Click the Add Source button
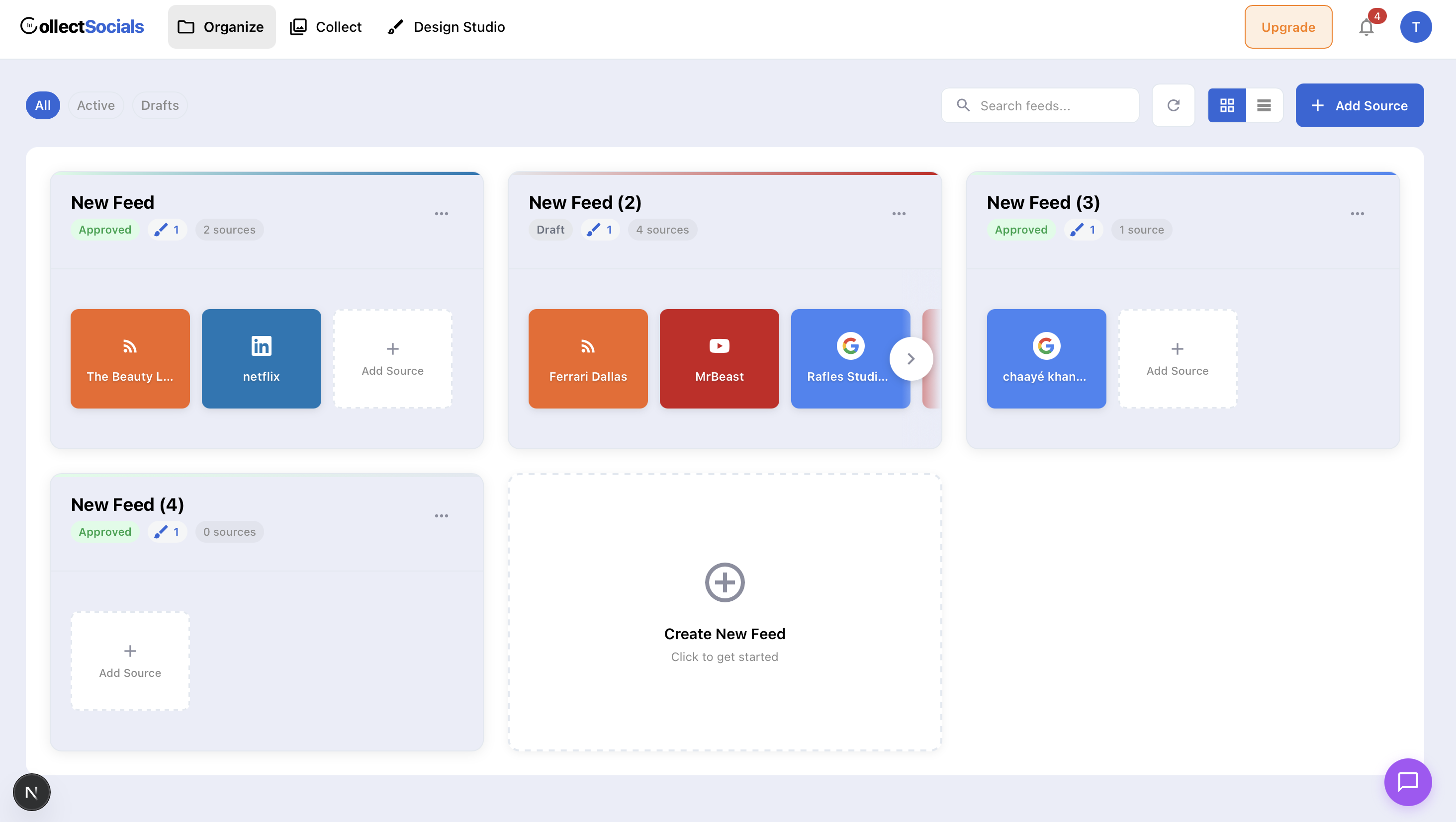 click(x=1360, y=105)
